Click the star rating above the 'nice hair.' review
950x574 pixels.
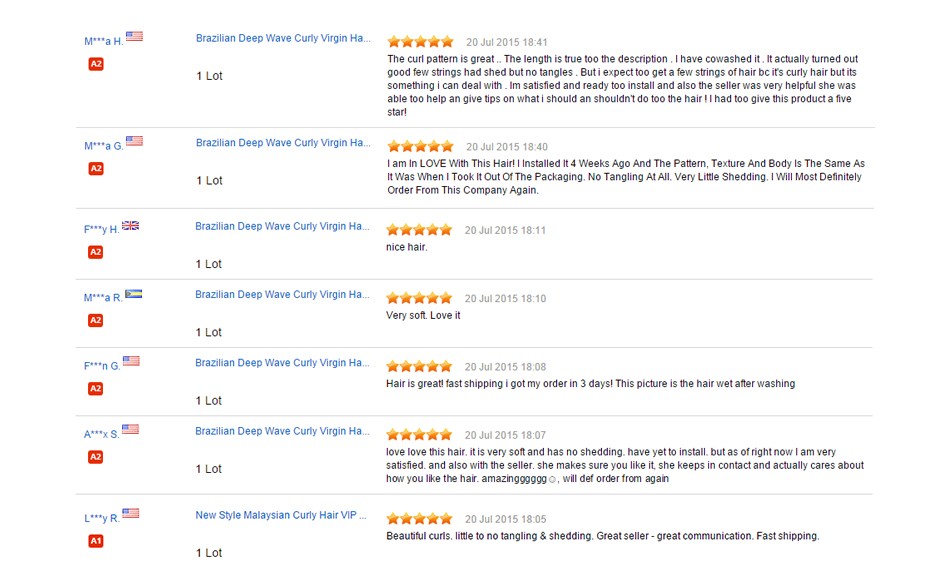click(x=419, y=230)
